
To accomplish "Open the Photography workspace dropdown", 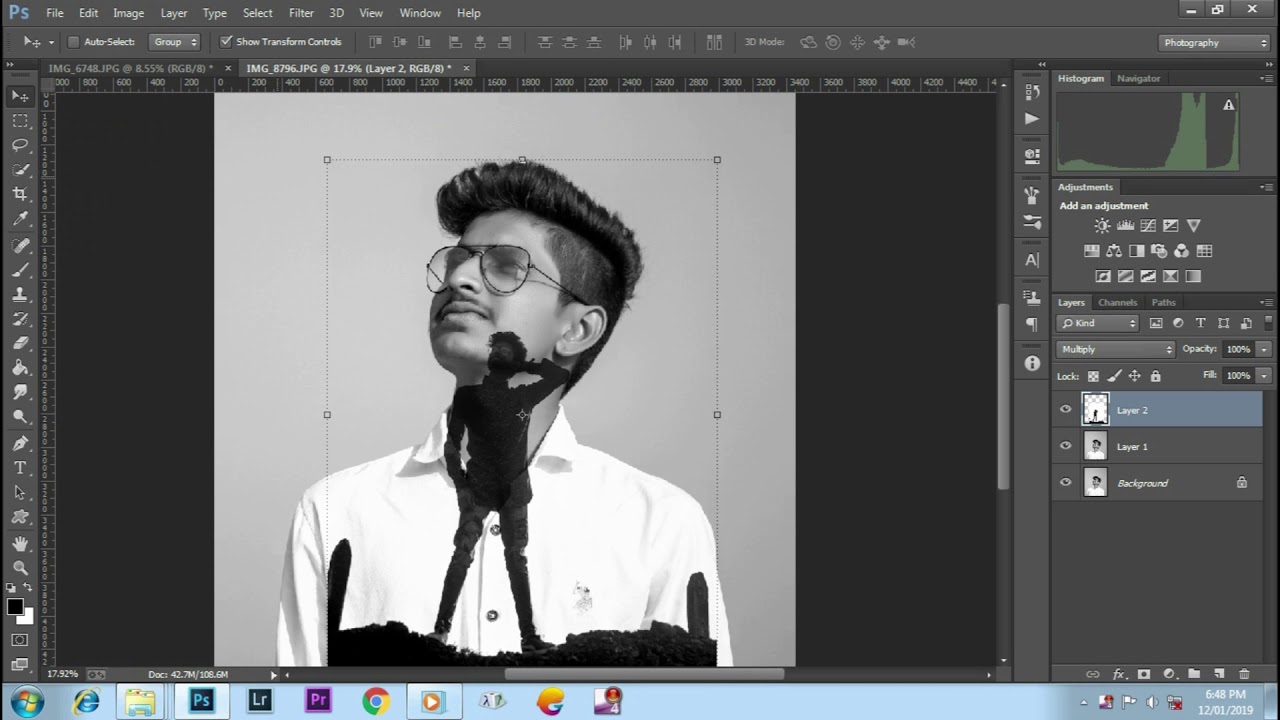I will click(1214, 43).
